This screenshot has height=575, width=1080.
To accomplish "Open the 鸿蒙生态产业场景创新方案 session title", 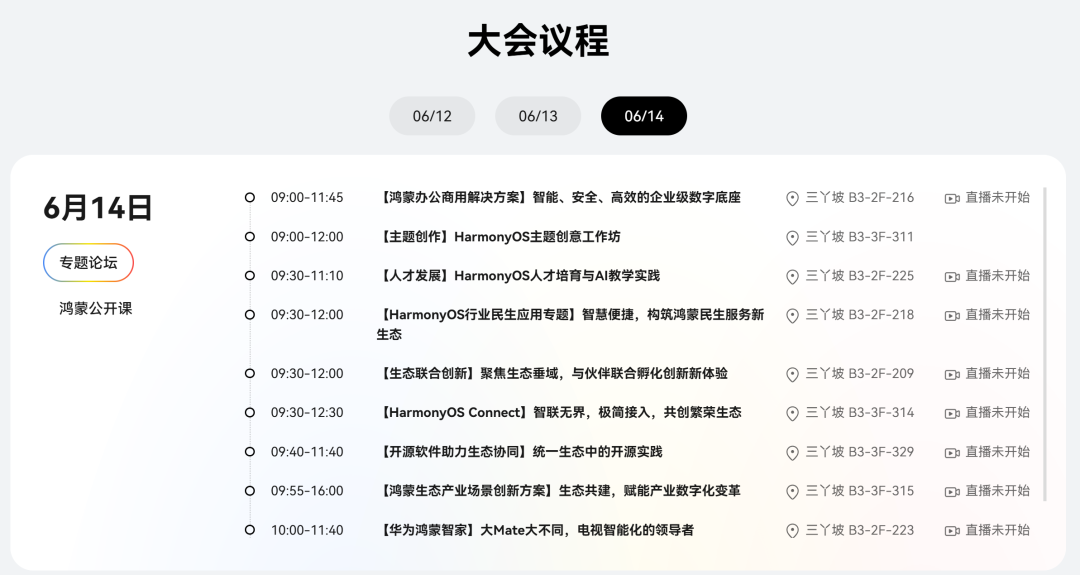I will point(559,491).
